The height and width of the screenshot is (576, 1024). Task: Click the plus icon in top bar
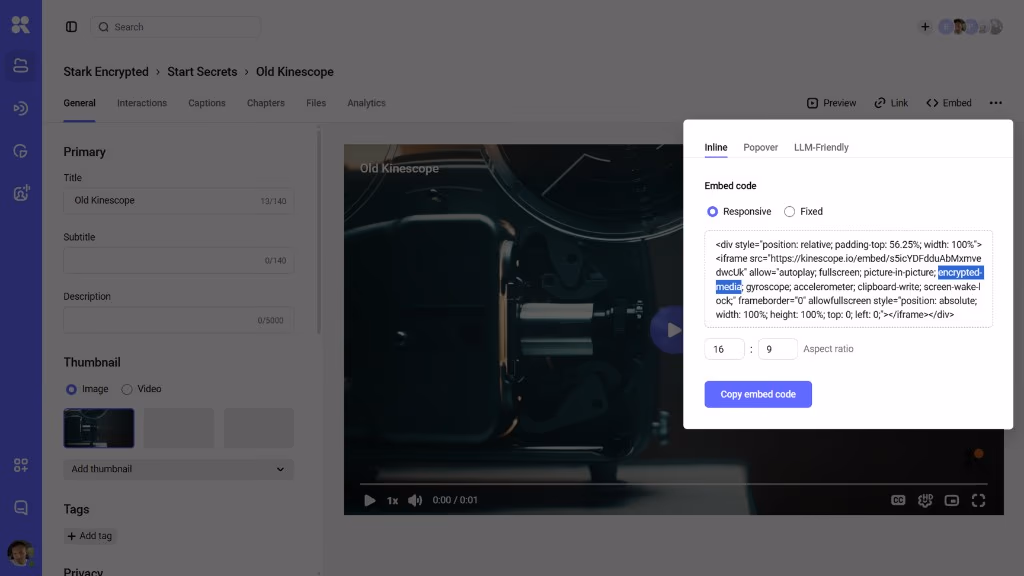pos(925,27)
